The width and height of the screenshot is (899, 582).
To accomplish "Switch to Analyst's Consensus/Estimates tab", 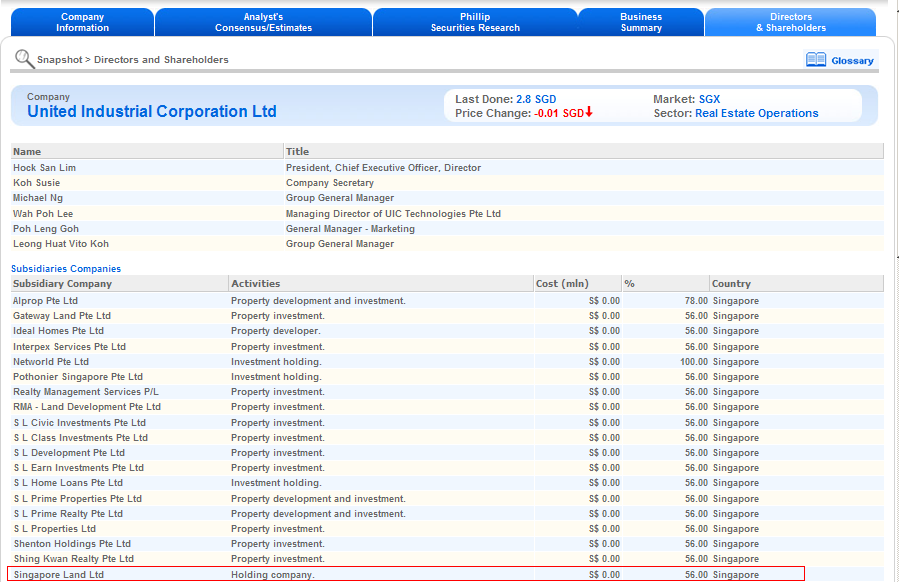I will (263, 22).
